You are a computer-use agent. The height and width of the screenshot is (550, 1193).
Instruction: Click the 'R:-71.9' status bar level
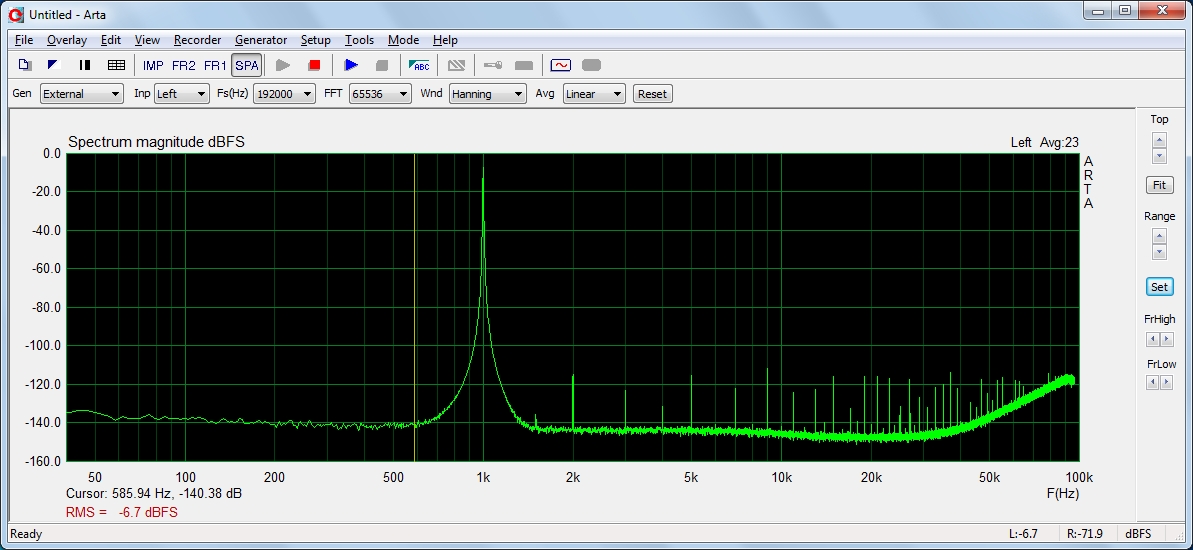coord(1083,534)
